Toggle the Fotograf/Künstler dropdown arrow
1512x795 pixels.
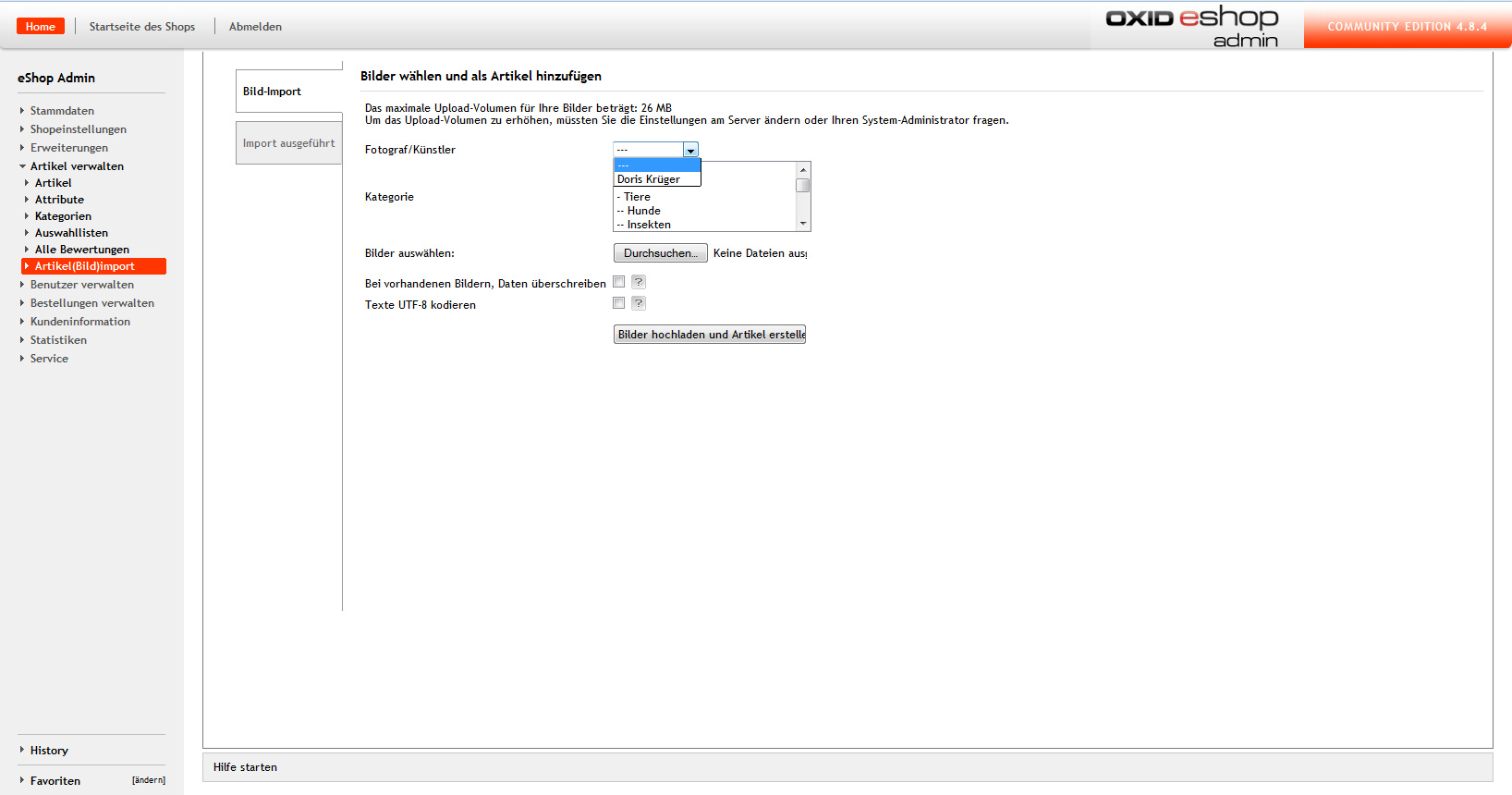pyautogui.click(x=690, y=150)
